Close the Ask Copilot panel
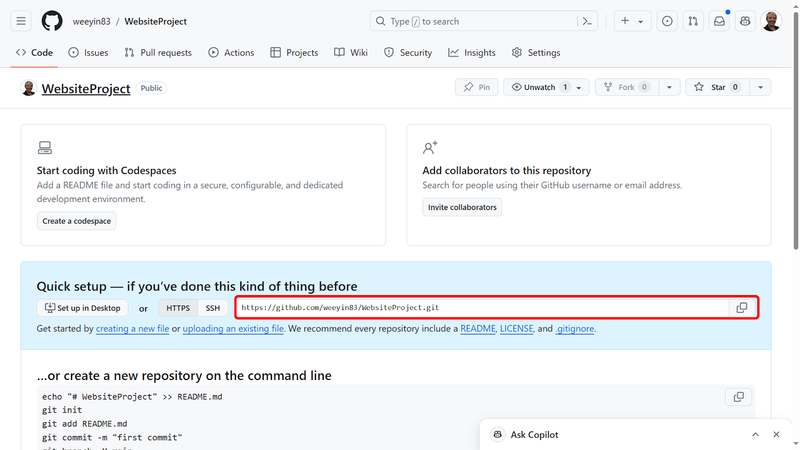800x450 pixels. pyautogui.click(x=776, y=434)
